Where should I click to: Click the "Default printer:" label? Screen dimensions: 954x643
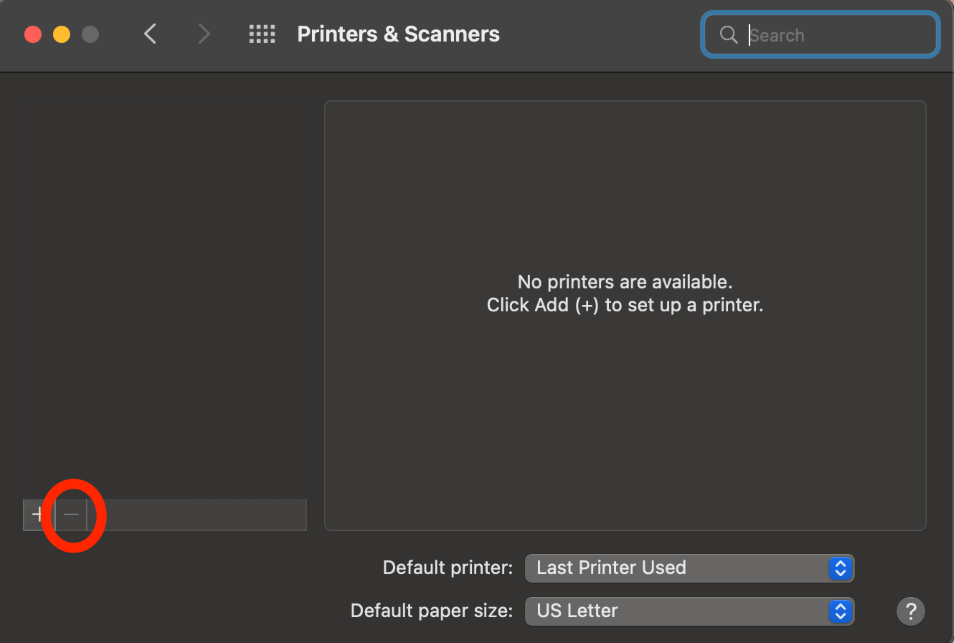447,568
